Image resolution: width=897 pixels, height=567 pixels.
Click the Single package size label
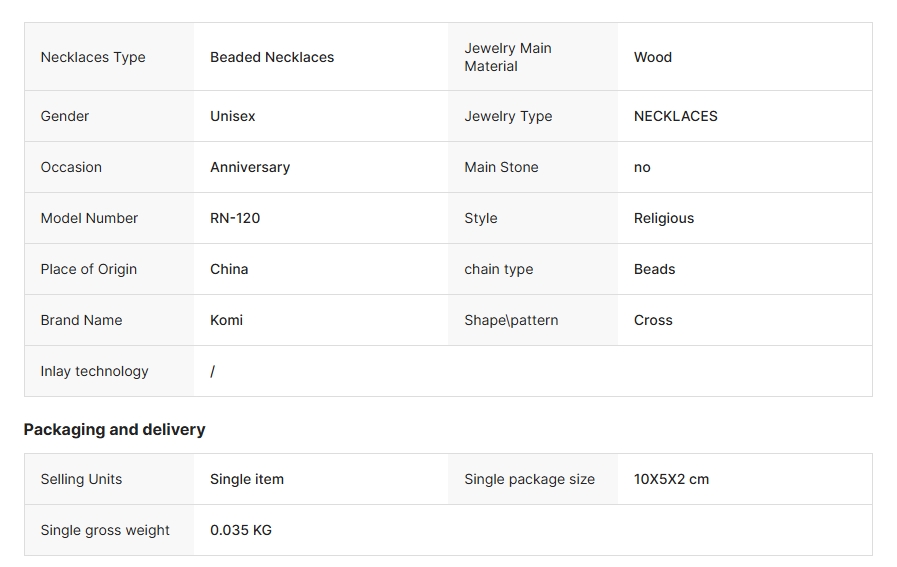tap(529, 479)
